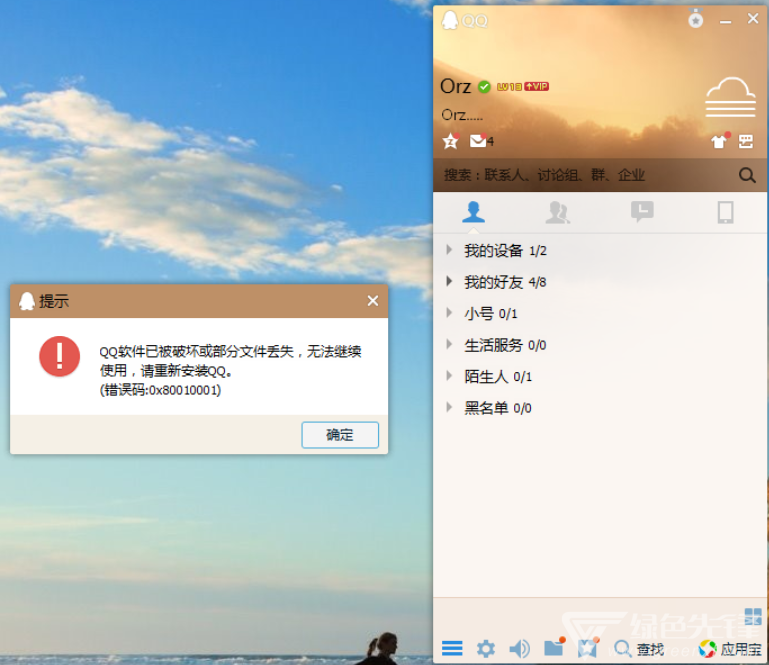Click the green online status indicator
The image size is (769, 665).
click(x=484, y=87)
